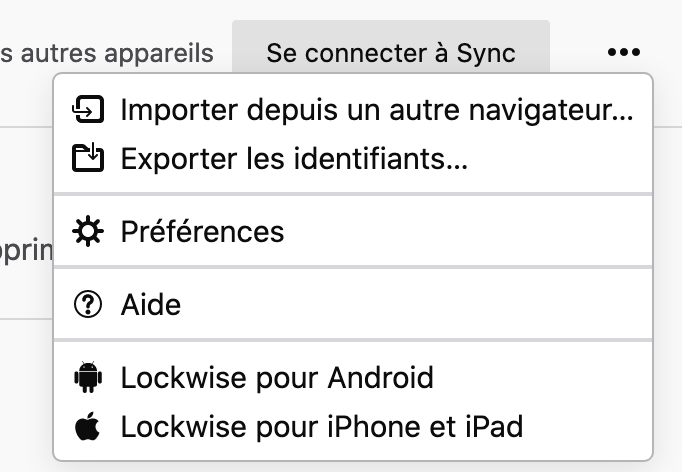The image size is (682, 472).
Task: Toggle the three-dot overflow menu button
Action: click(x=623, y=53)
